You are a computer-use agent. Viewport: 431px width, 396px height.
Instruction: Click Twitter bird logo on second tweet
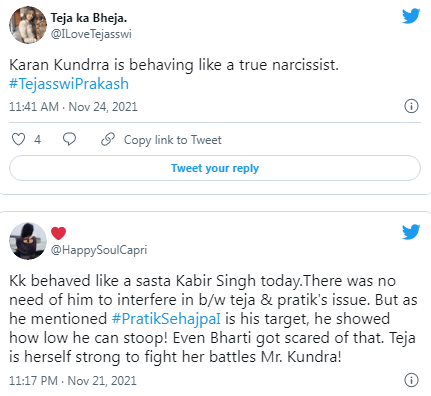[411, 232]
